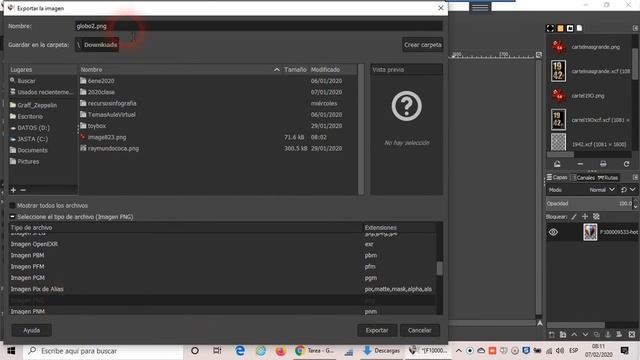Toggle visibility eye of the F100009533 layer
Viewport: 640px width, 360px height.
pos(553,232)
